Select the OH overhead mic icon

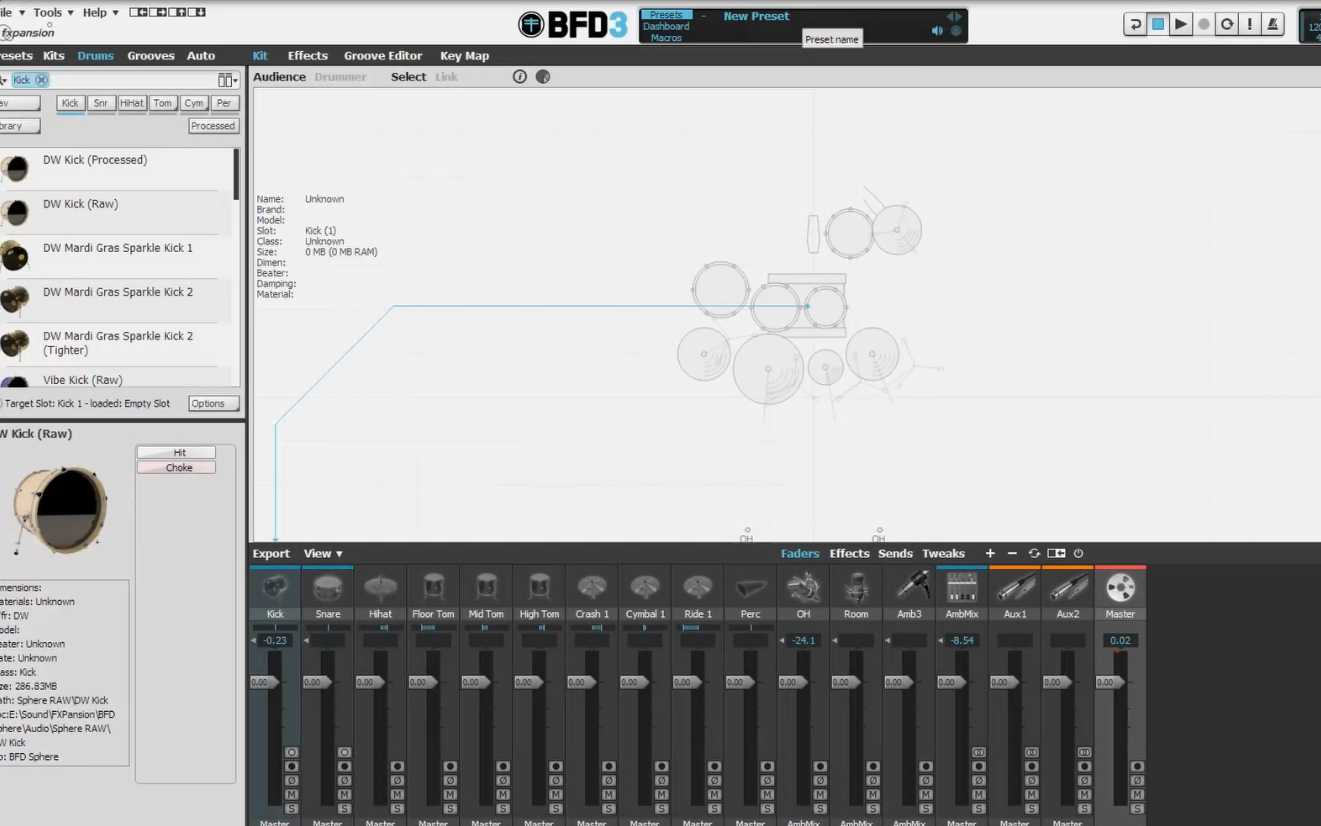click(803, 588)
